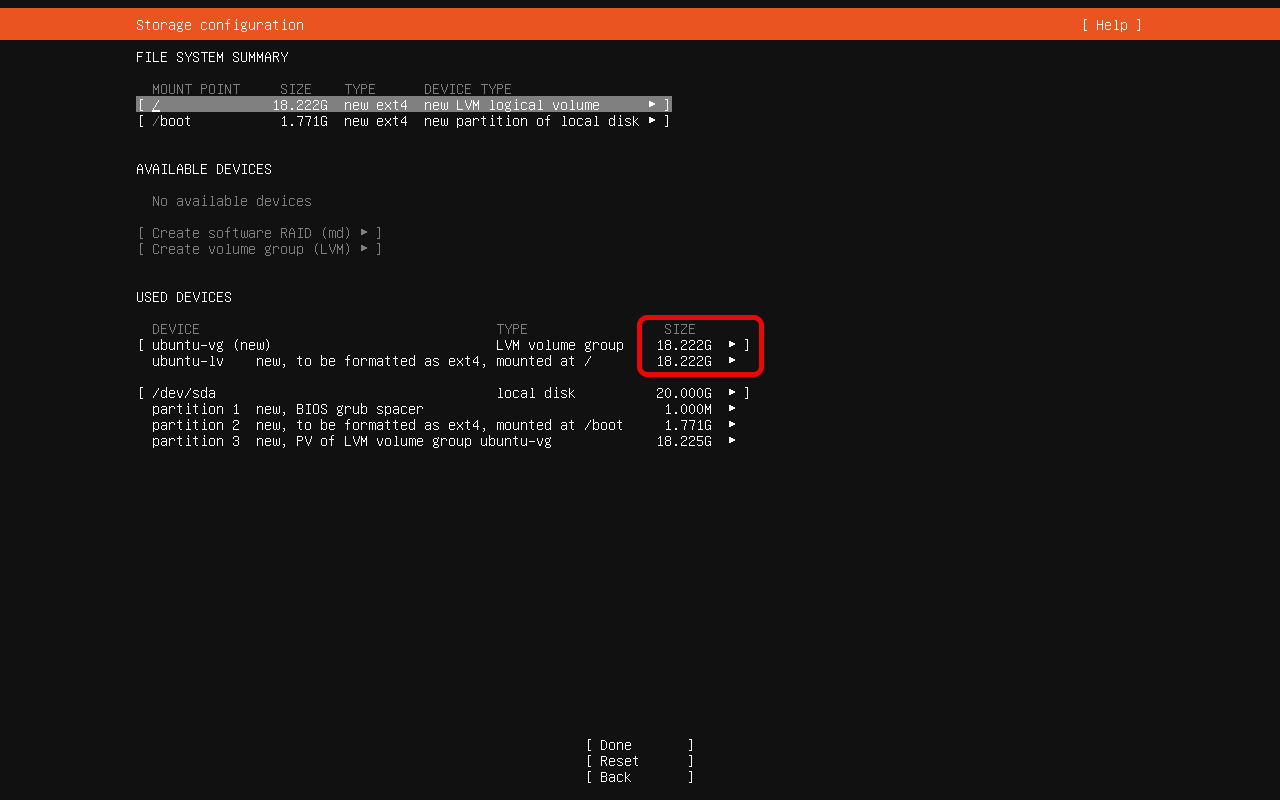
Task: Expand arrow for the / mount entry
Action: click(x=652, y=105)
